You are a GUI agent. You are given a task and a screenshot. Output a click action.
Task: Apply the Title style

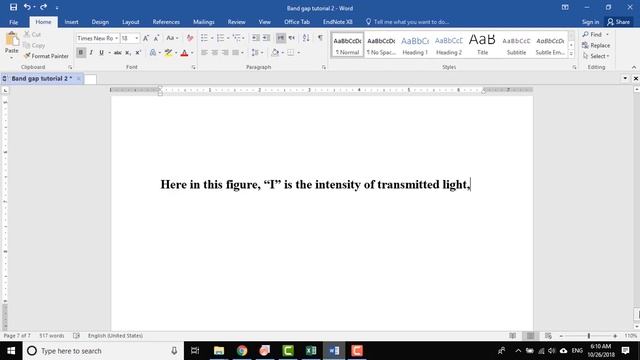click(482, 45)
